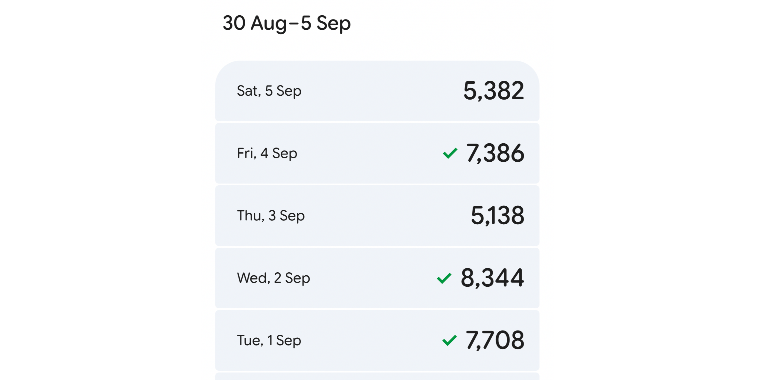Click the green checkmark beside 7,708

point(449,341)
